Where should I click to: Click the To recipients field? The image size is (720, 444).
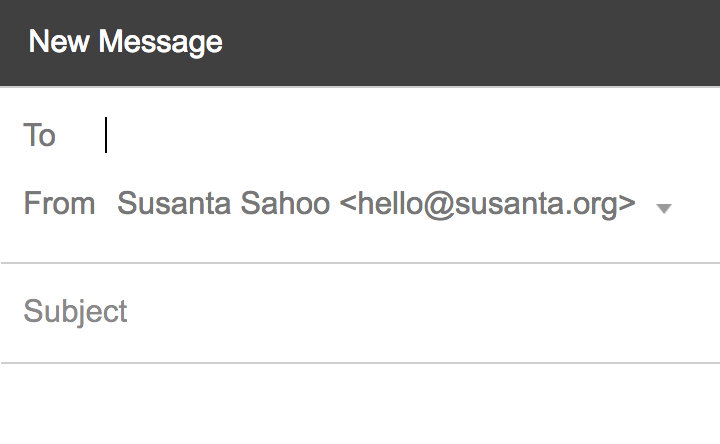[400, 135]
